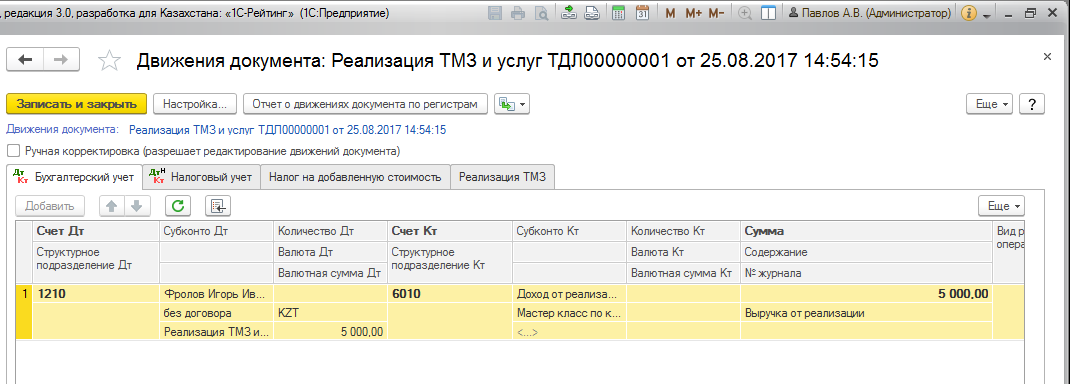The image size is (1070, 384).
Task: Open the calculator icon in title bar
Action: point(619,13)
